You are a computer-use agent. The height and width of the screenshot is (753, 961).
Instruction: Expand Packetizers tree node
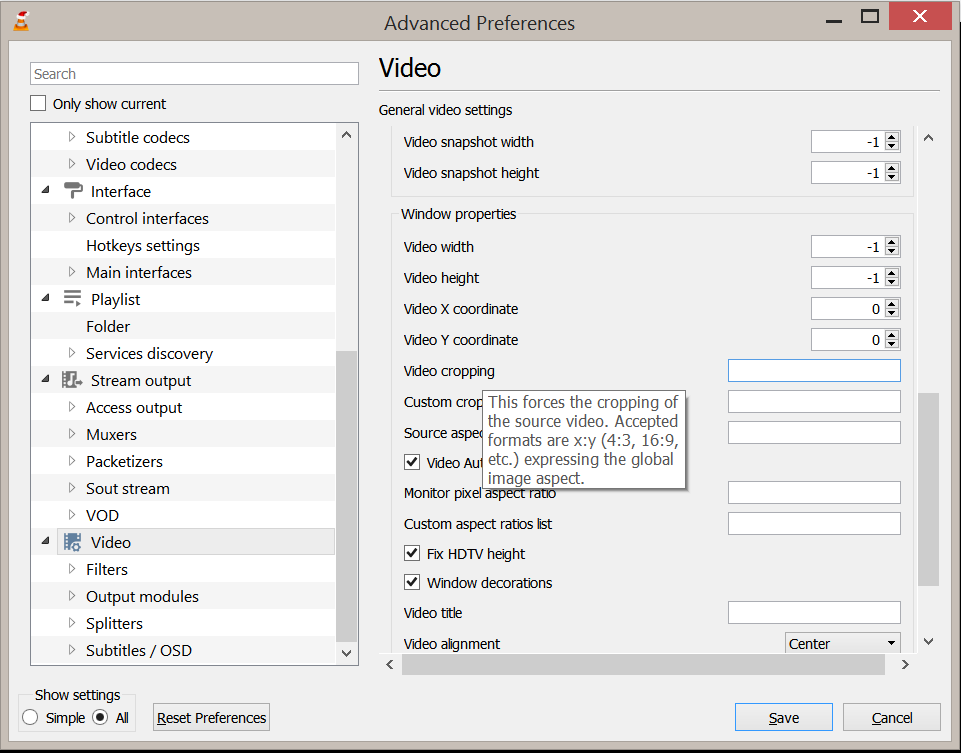[72, 460]
